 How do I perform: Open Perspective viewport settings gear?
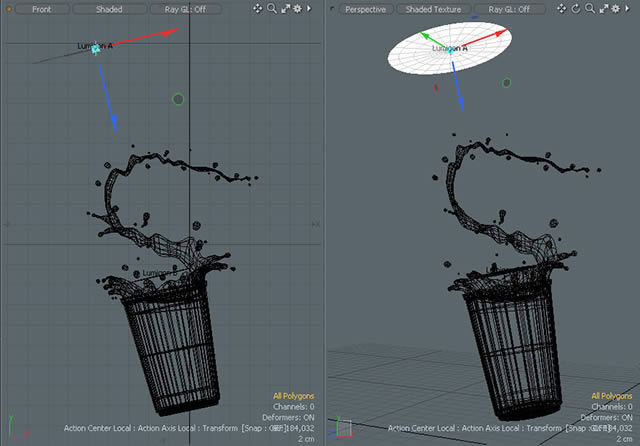tap(615, 8)
